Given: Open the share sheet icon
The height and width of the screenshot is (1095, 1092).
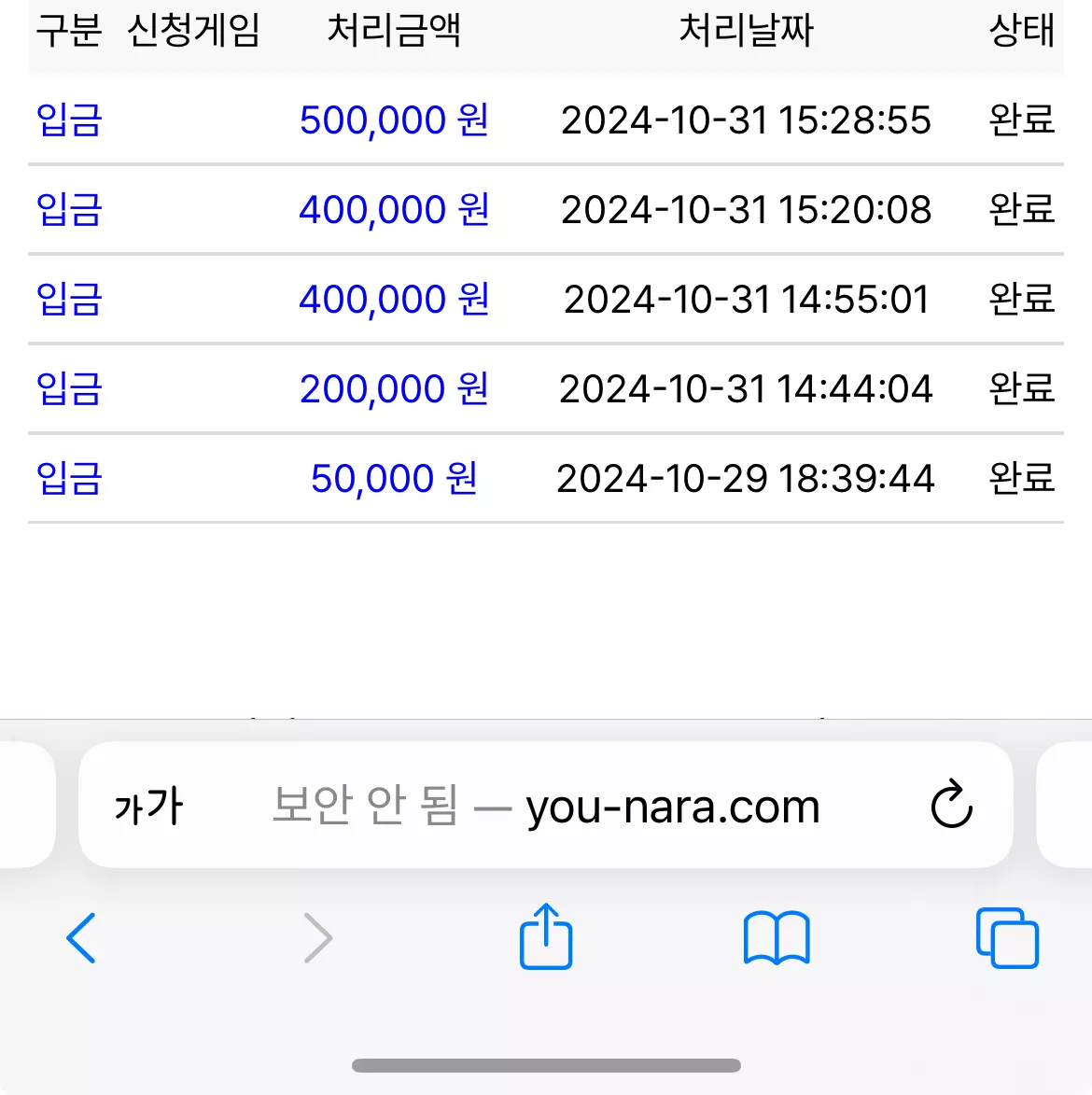Looking at the screenshot, I should pyautogui.click(x=546, y=935).
